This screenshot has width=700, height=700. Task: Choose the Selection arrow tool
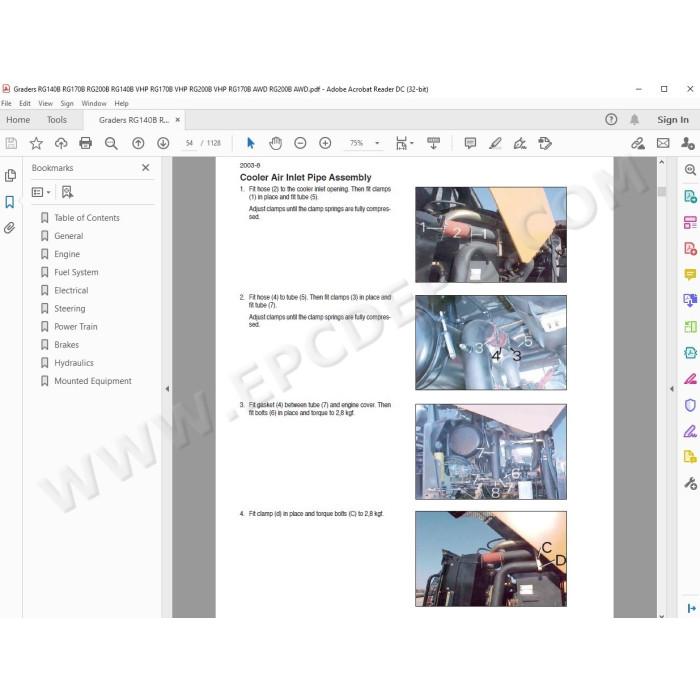tap(250, 143)
